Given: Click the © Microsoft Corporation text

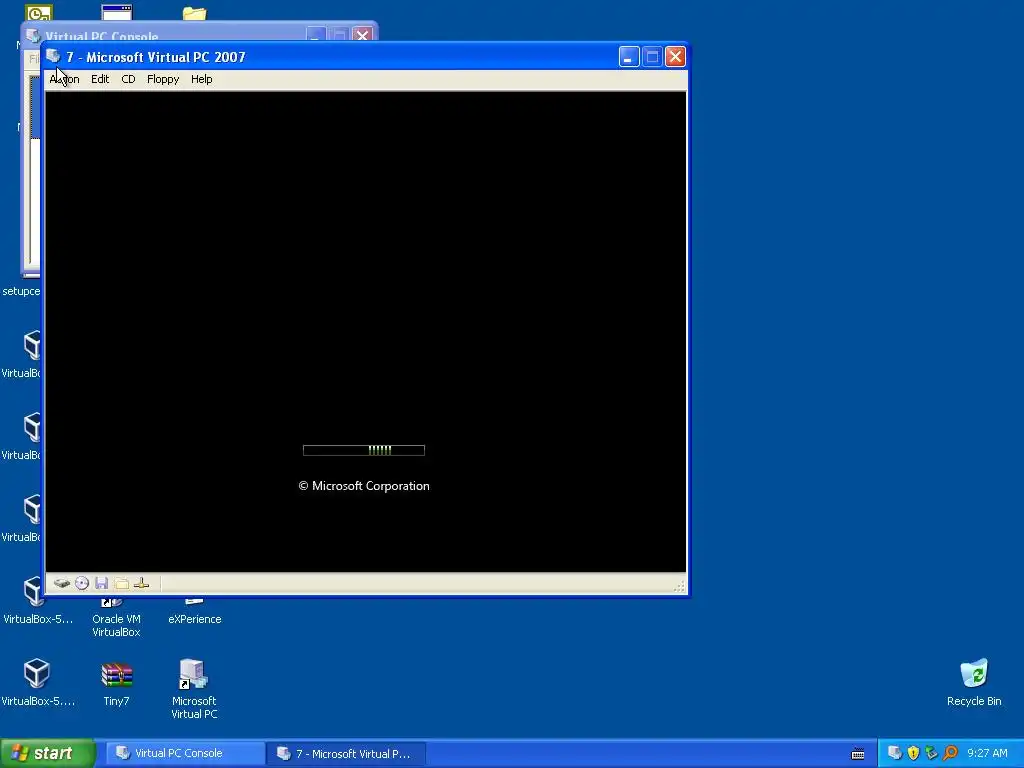Looking at the screenshot, I should [364, 486].
